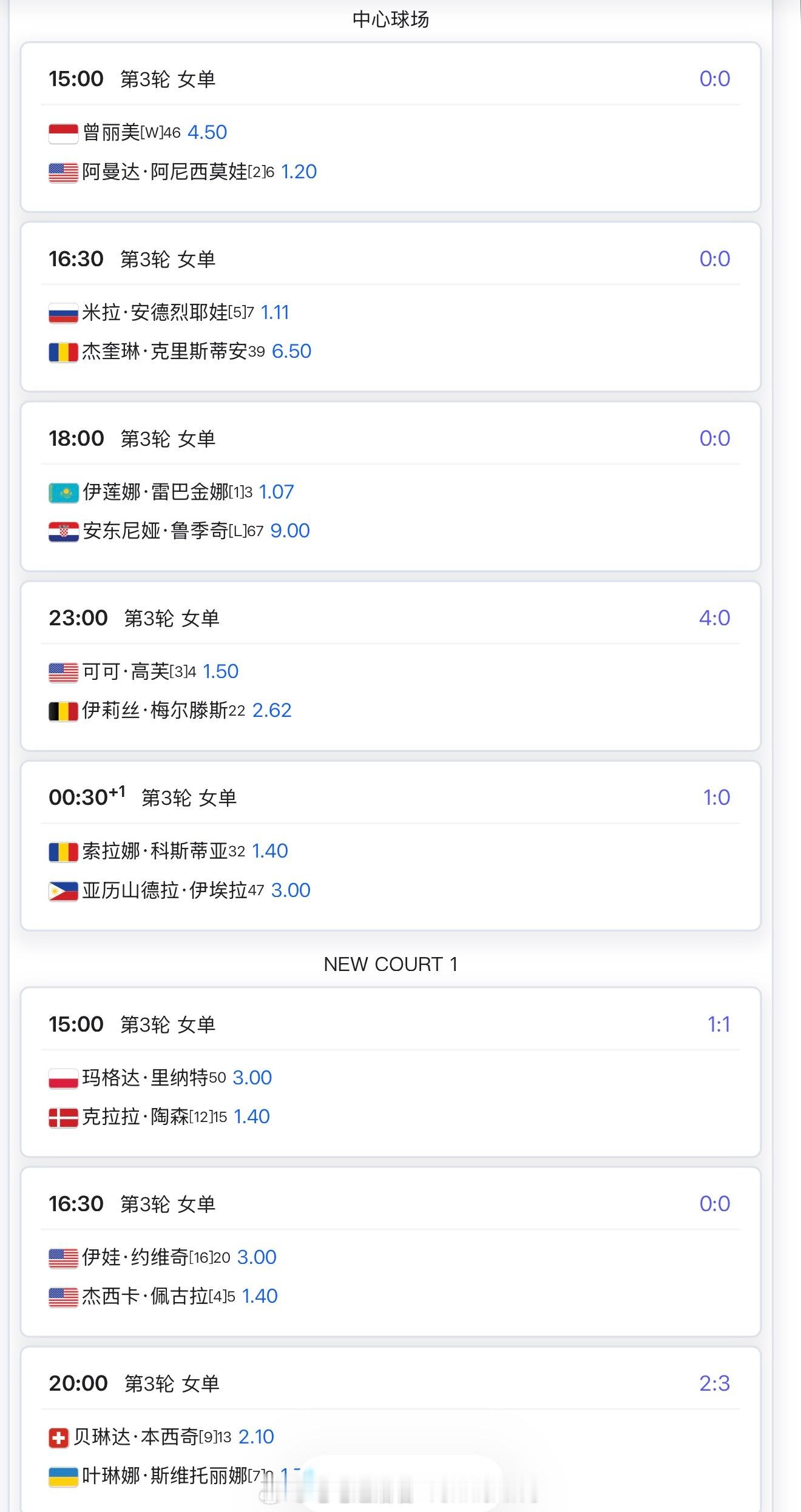
Task: Select odds 9.00 for 安东尼娅·鲁季奇
Action: tap(289, 531)
